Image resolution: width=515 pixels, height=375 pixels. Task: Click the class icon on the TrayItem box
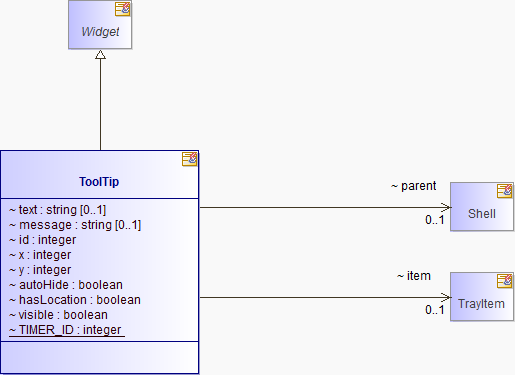pyautogui.click(x=504, y=281)
